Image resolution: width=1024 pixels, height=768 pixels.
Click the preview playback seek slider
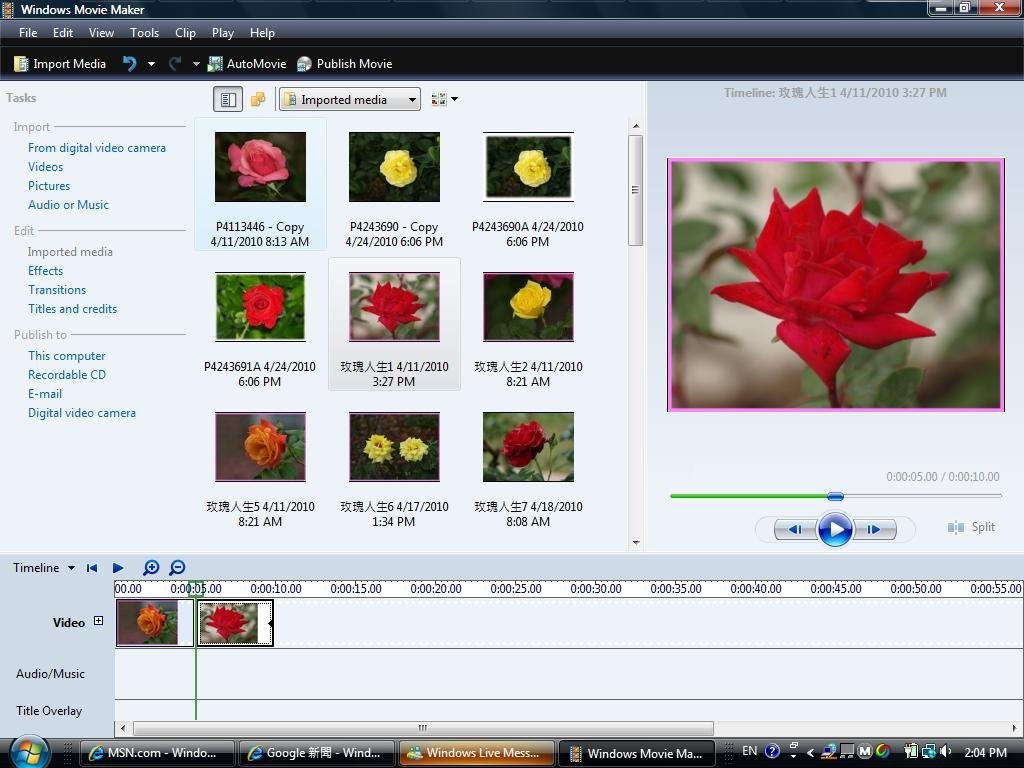click(835, 496)
